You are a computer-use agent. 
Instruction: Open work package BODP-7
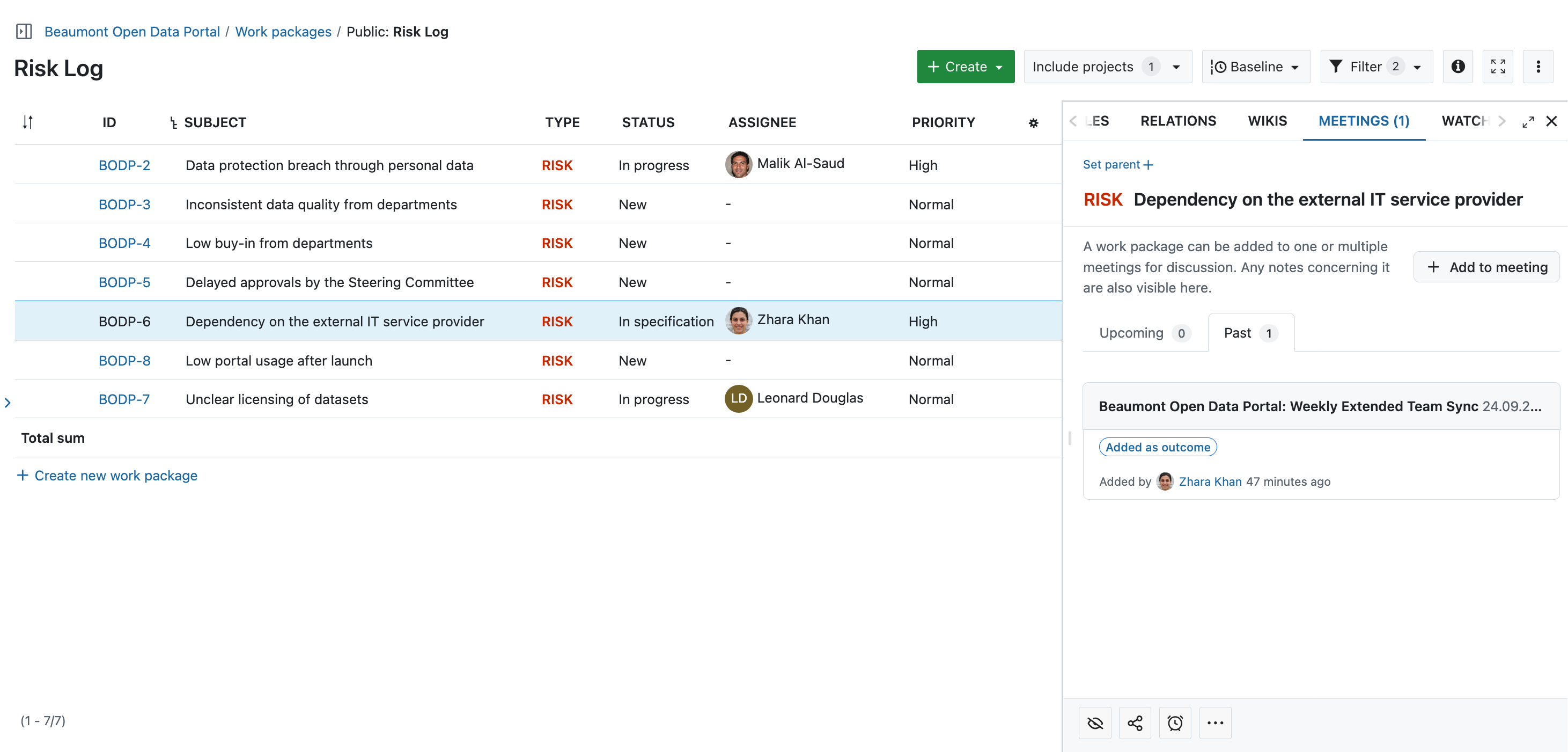tap(124, 399)
